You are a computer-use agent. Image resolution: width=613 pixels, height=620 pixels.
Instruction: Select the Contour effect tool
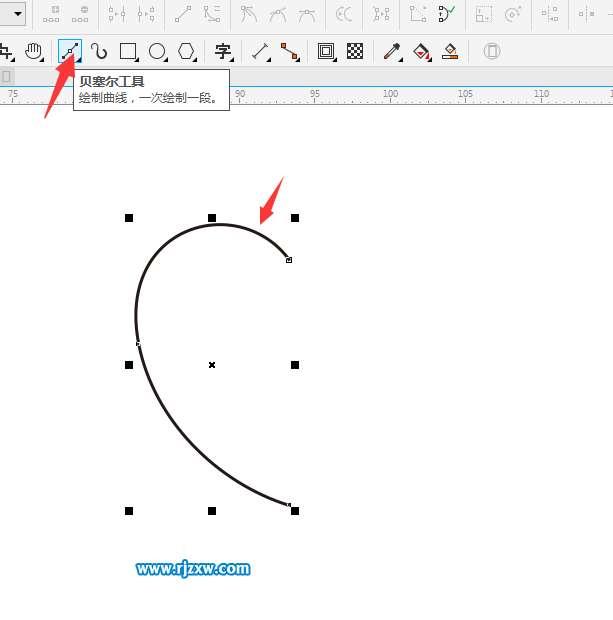click(x=326, y=51)
